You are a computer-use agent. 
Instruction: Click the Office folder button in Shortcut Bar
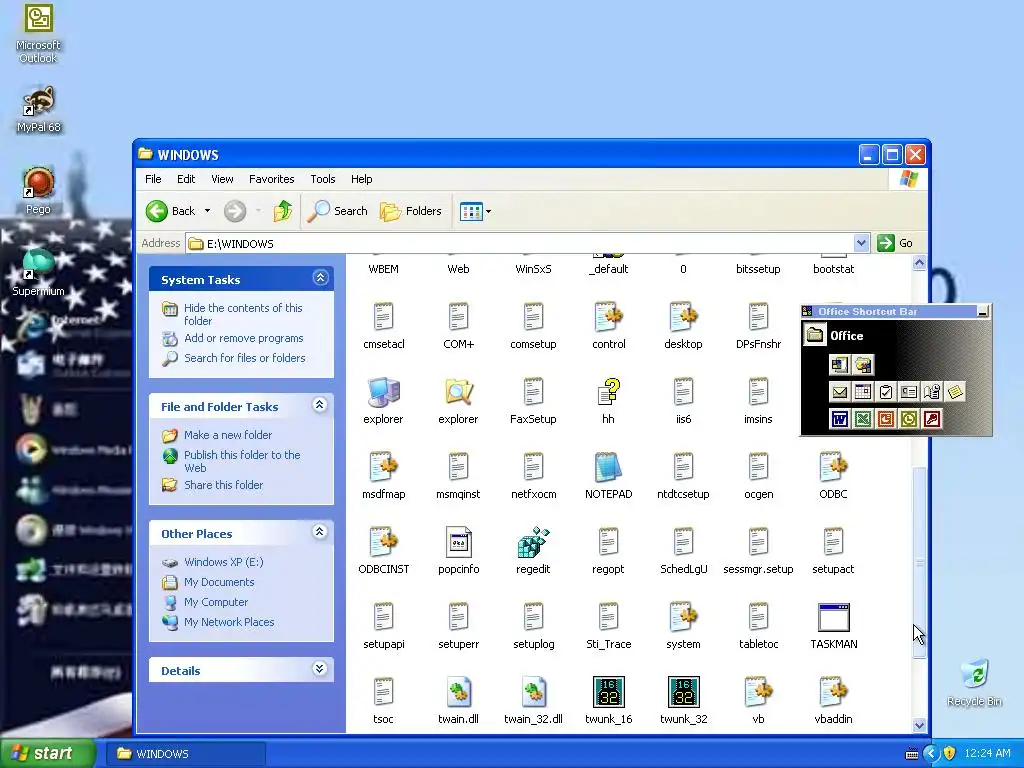tap(814, 335)
